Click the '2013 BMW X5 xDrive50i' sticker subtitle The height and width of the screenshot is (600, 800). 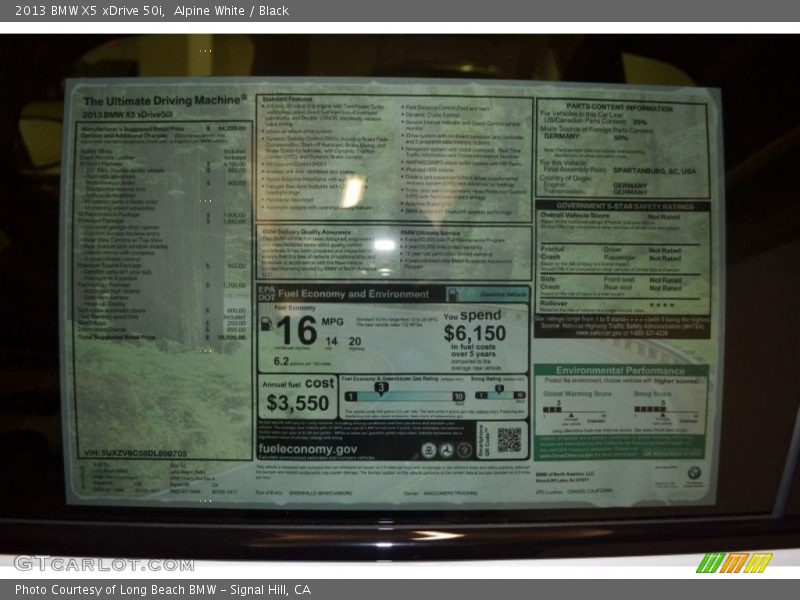[128, 115]
